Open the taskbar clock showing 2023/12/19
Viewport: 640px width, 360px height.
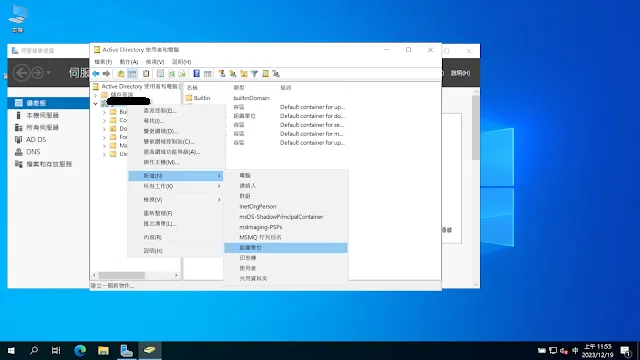tap(598, 351)
